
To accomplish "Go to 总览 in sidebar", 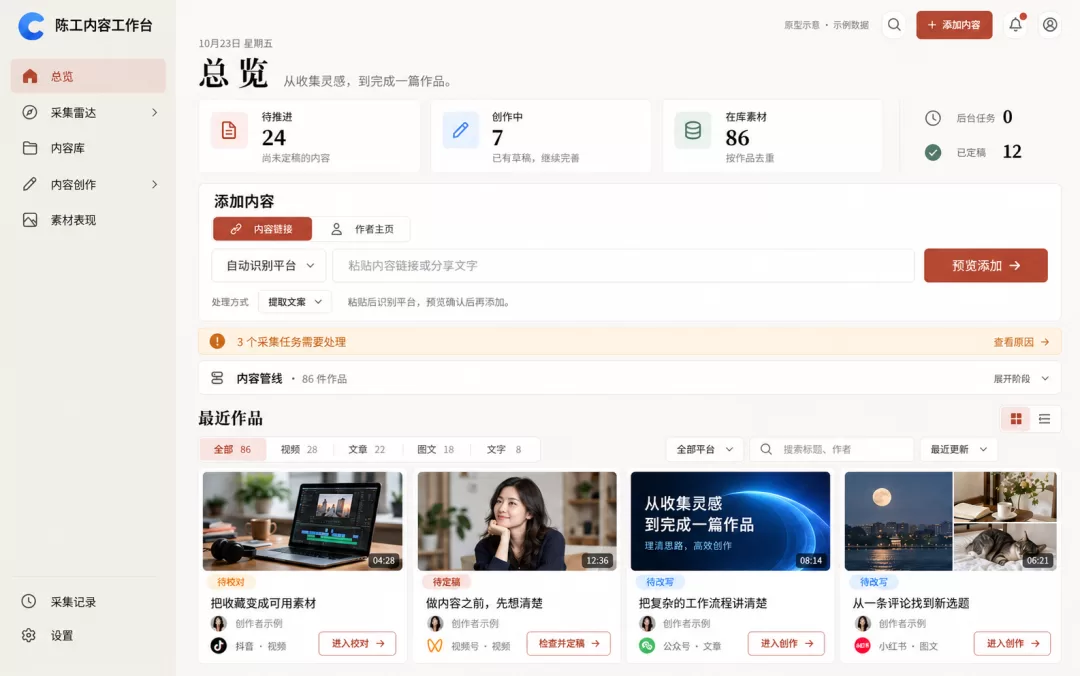I will [x=88, y=76].
